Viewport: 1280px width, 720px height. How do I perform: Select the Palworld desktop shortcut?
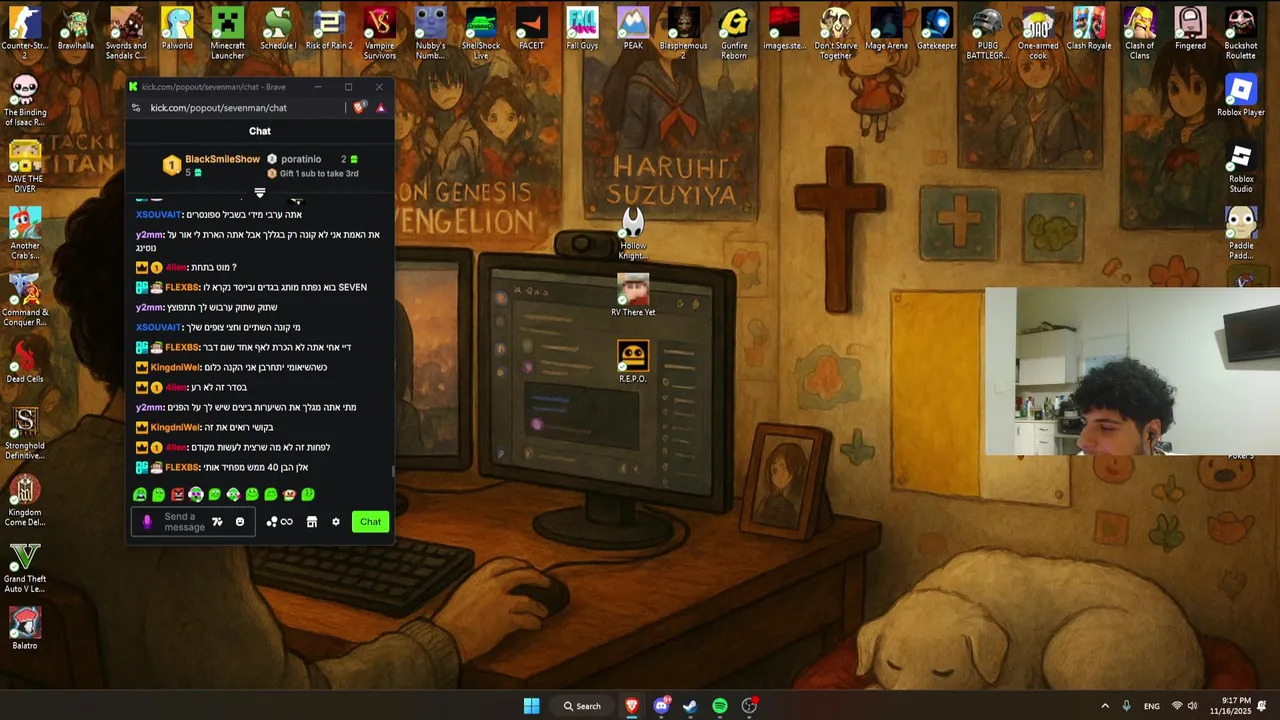pos(177,29)
